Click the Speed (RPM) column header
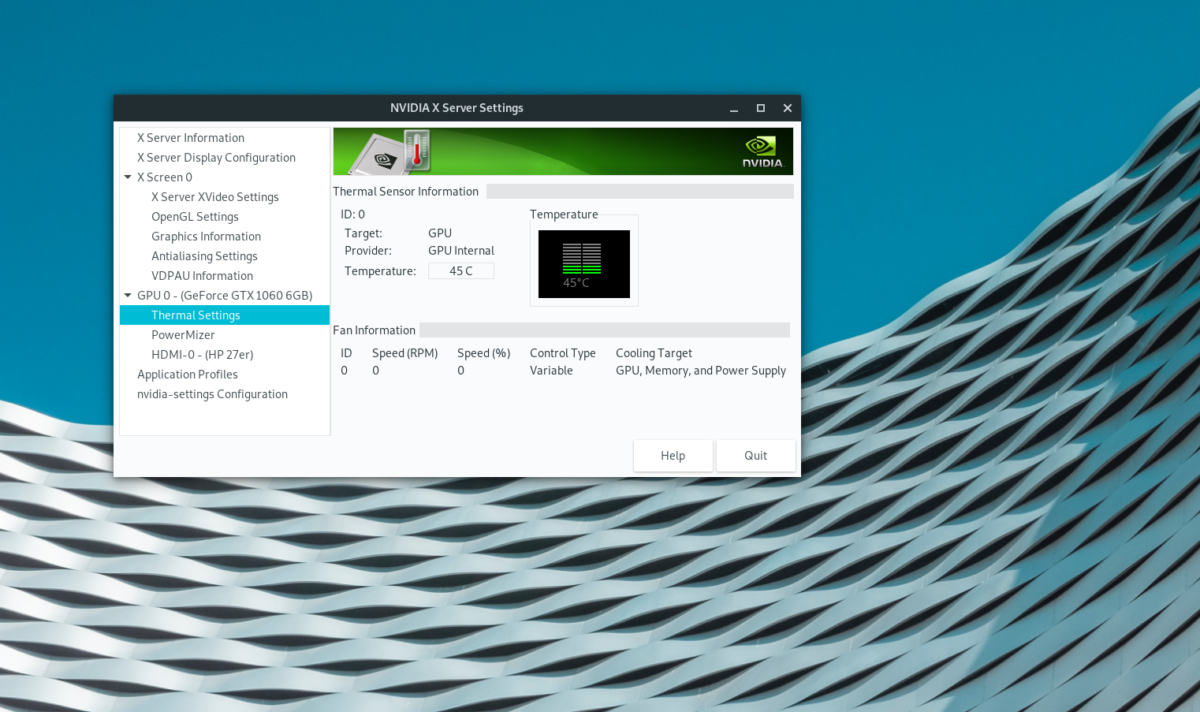This screenshot has height=712, width=1200. click(405, 353)
